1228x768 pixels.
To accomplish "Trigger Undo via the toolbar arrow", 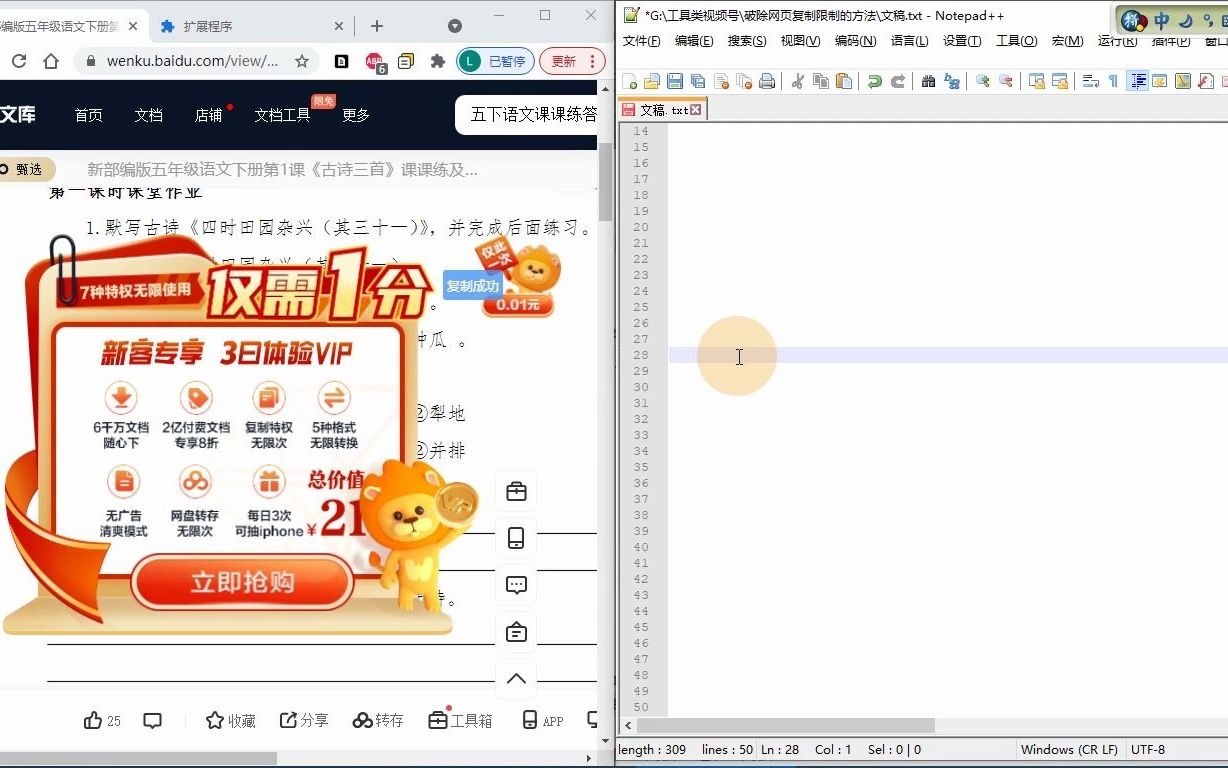I will coord(875,81).
